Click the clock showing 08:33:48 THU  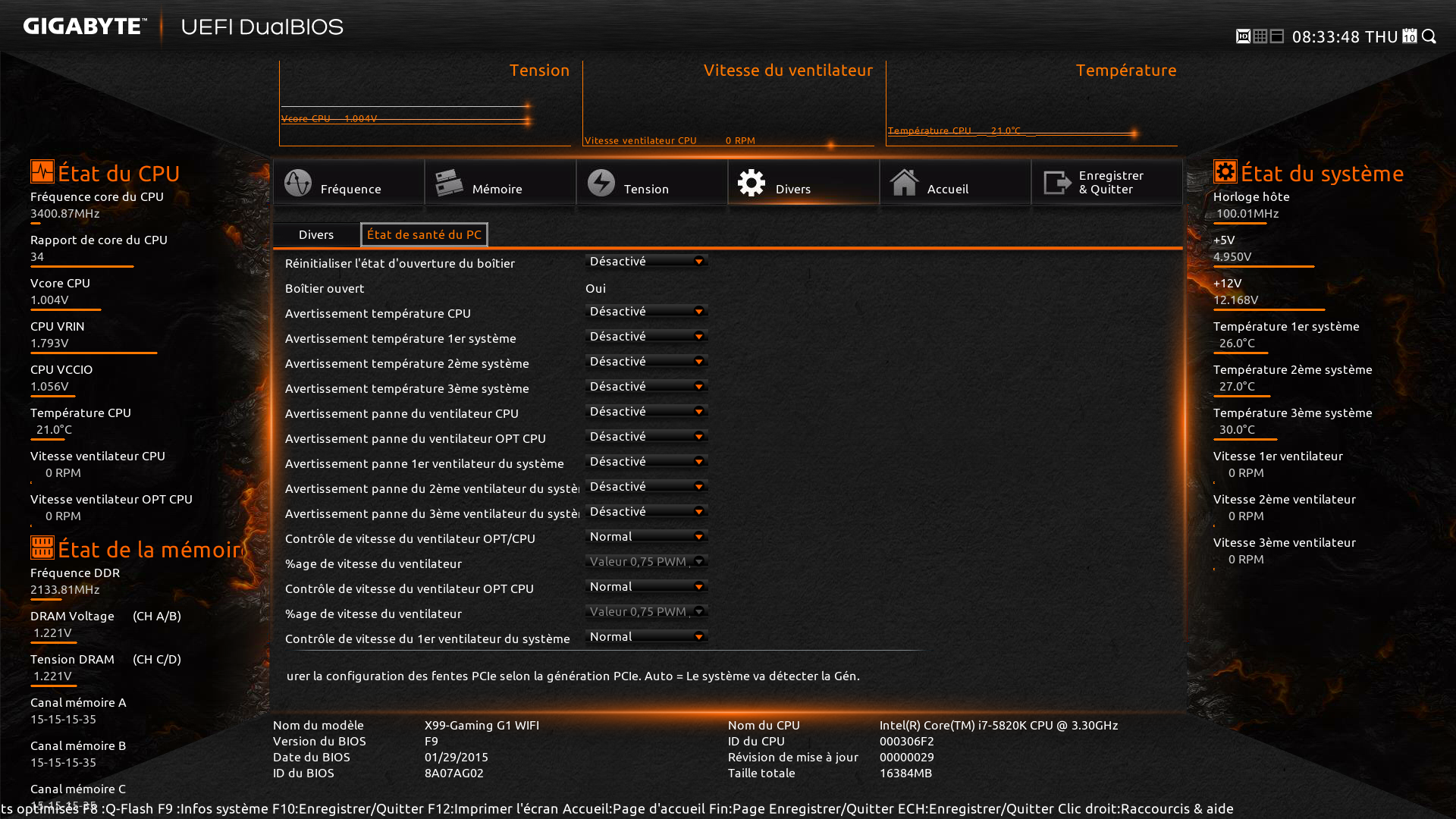[1345, 36]
